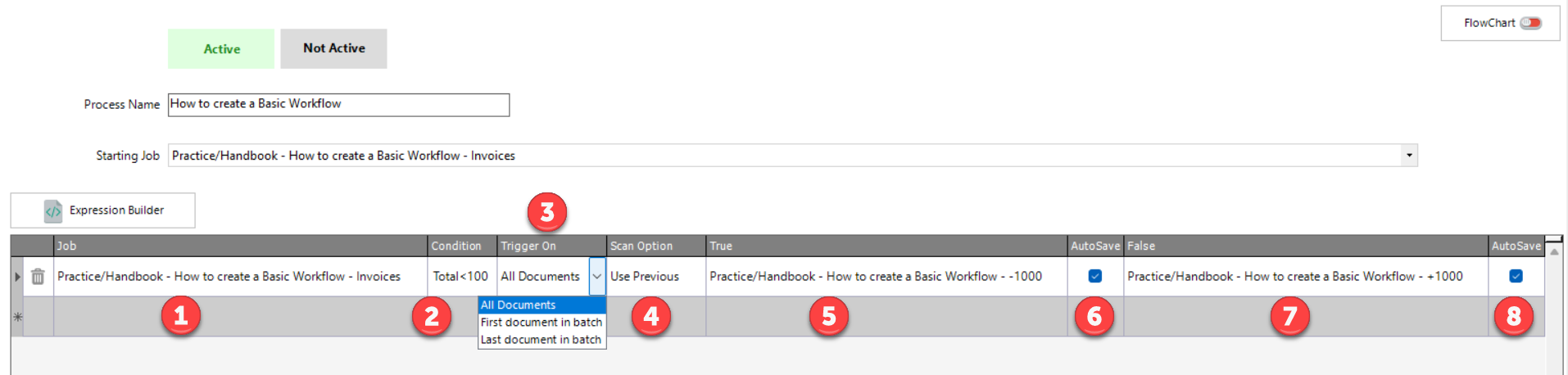This screenshot has width=1568, height=375.
Task: Toggle the FlowChart switch
Action: 1529,23
